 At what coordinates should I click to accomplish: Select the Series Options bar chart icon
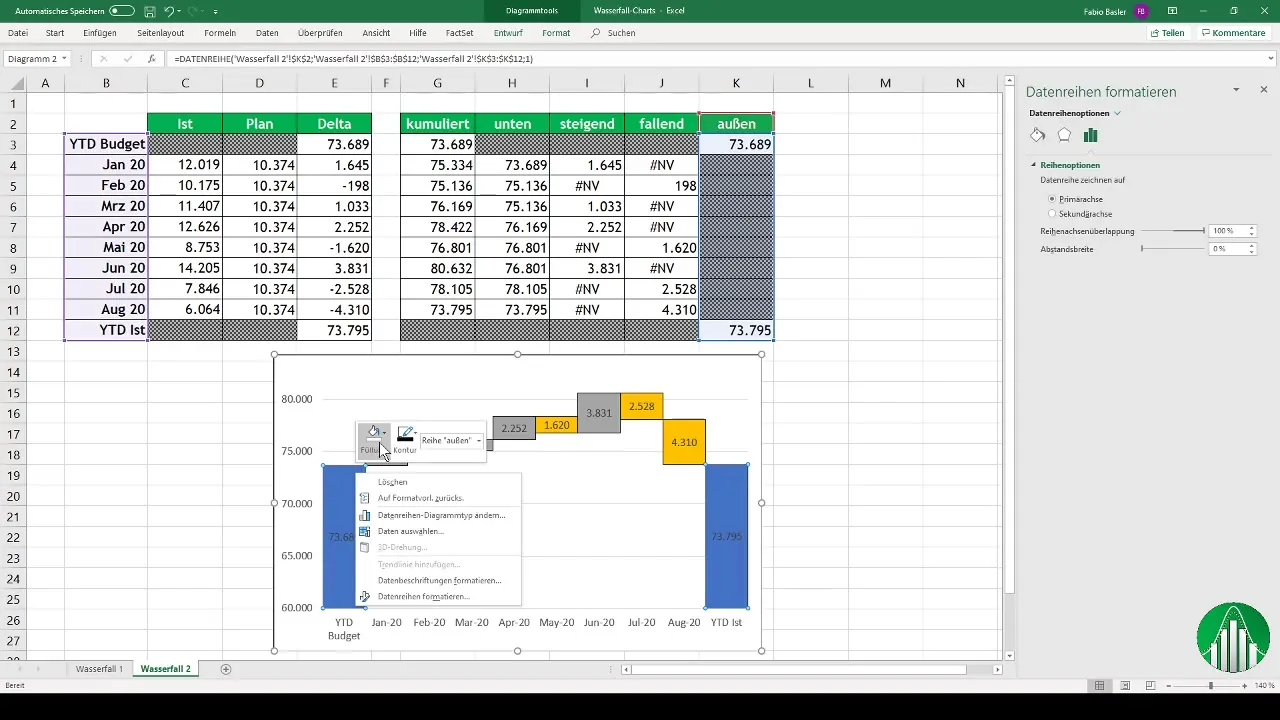click(x=1091, y=135)
